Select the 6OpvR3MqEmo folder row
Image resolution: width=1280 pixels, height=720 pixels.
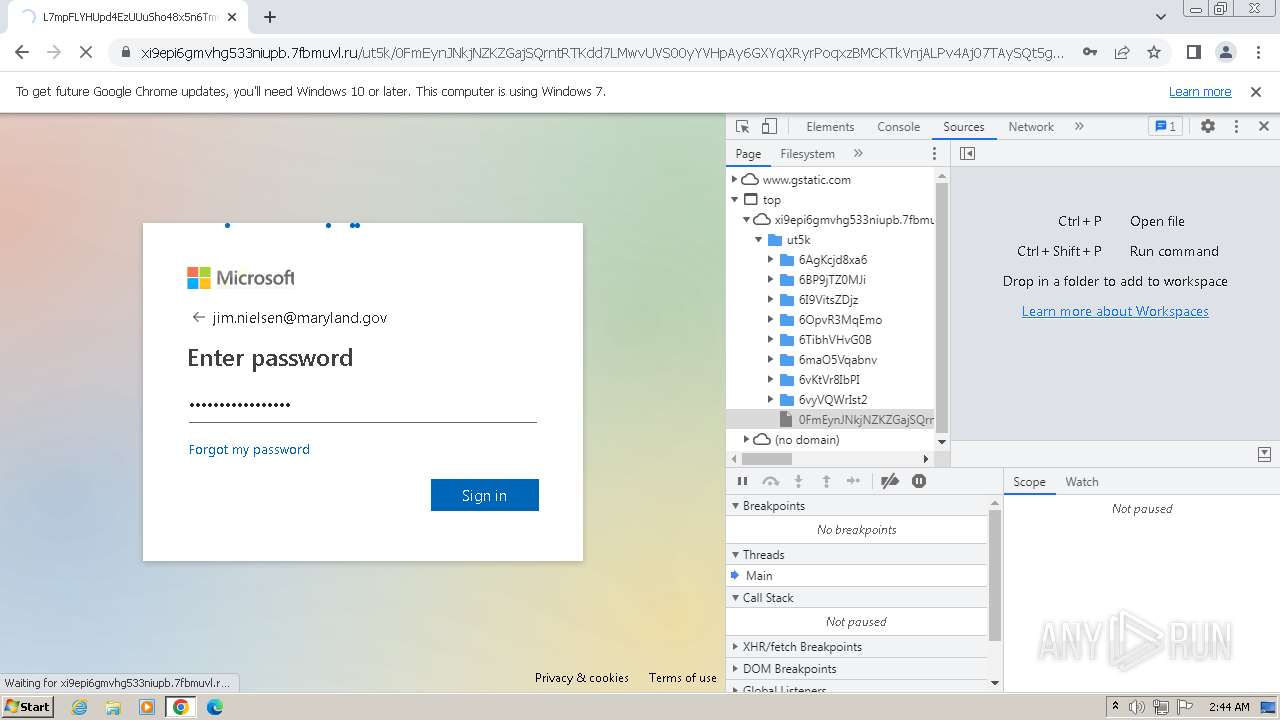click(831, 320)
